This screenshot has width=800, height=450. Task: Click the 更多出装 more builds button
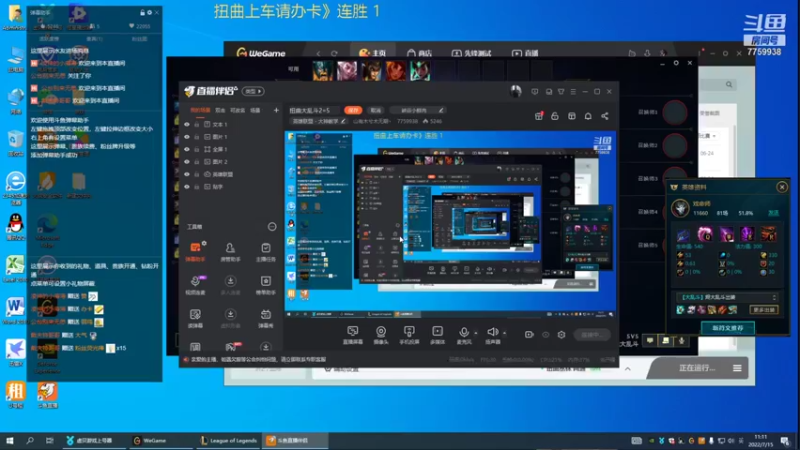point(764,310)
